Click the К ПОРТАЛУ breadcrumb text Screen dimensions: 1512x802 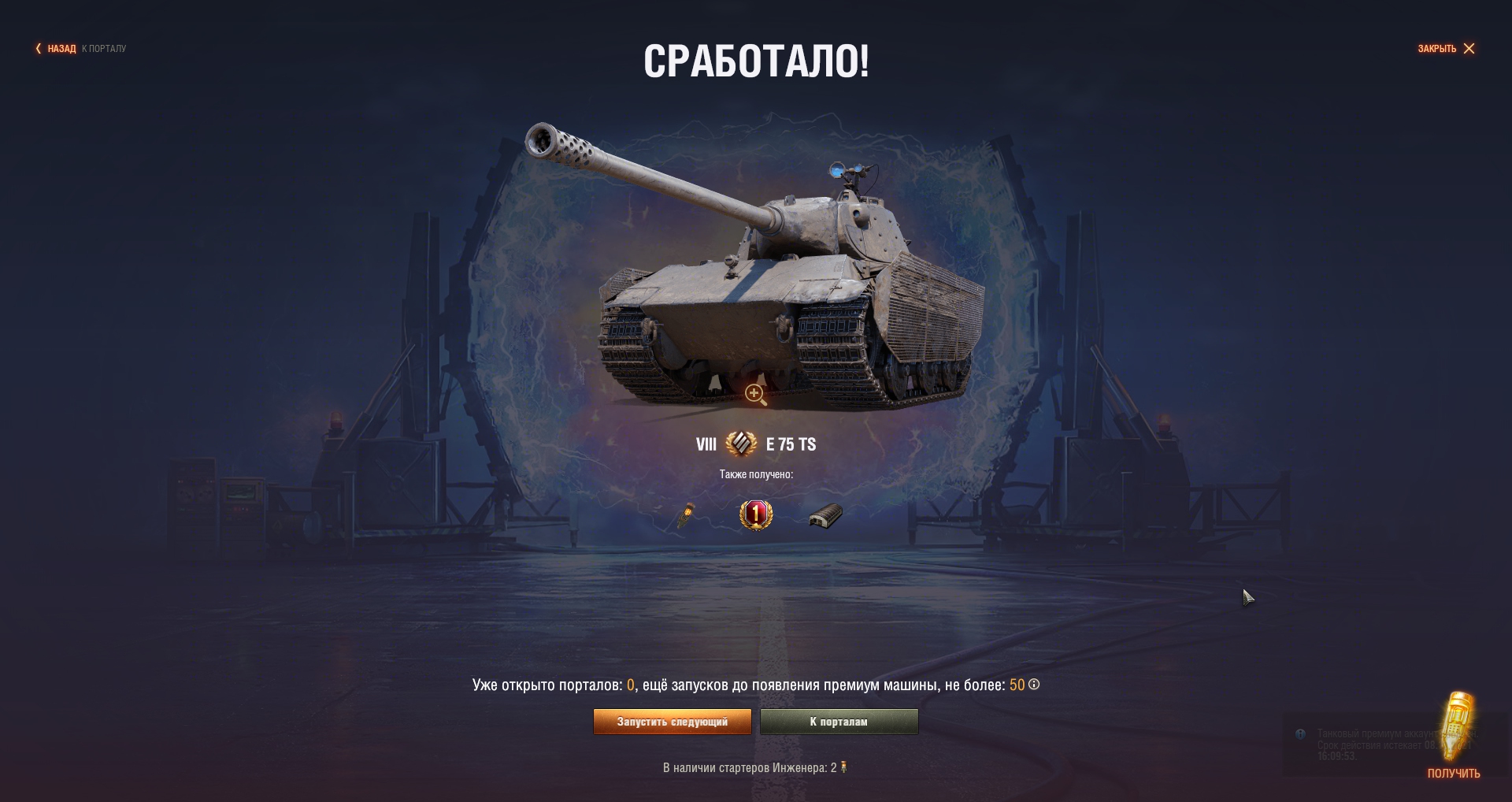click(x=104, y=48)
